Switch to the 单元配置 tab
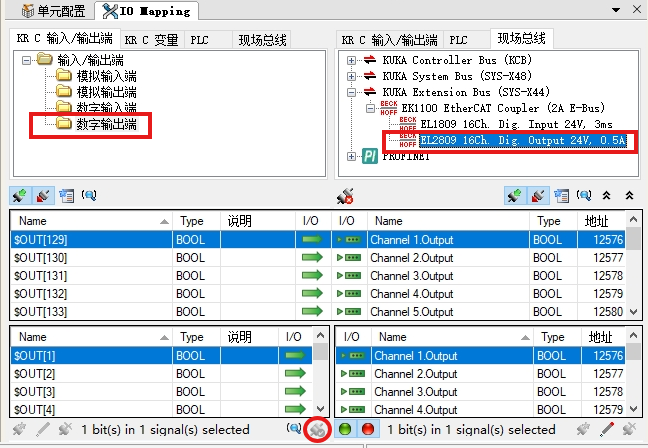This screenshot has height=448, width=648. (53, 11)
